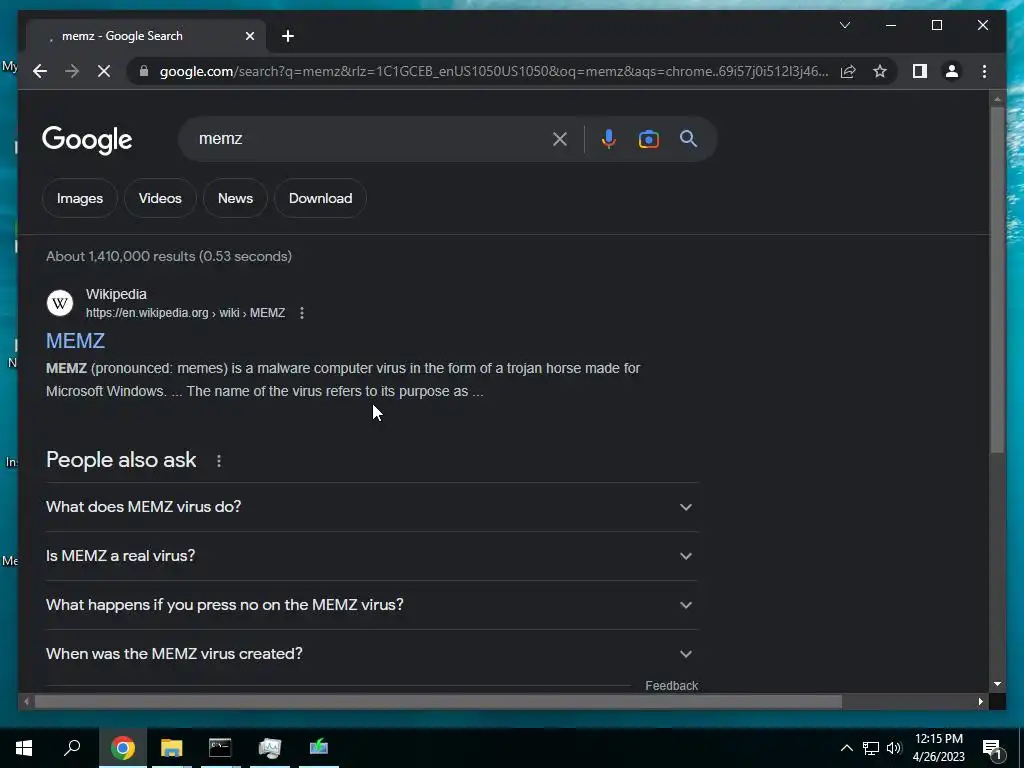Viewport: 1024px width, 768px height.
Task: Filter results by Images
Action: coord(80,199)
